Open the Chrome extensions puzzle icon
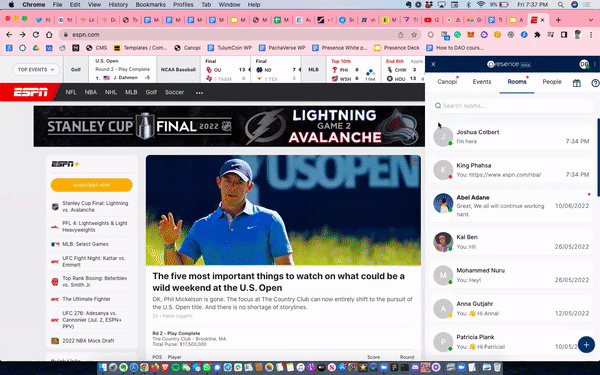The height and width of the screenshot is (375, 600). point(537,35)
